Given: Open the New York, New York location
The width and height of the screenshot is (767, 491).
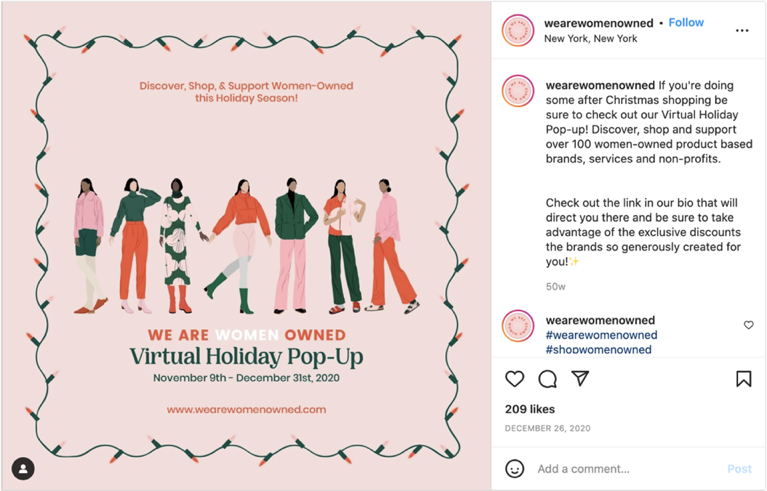Looking at the screenshot, I should (x=590, y=39).
